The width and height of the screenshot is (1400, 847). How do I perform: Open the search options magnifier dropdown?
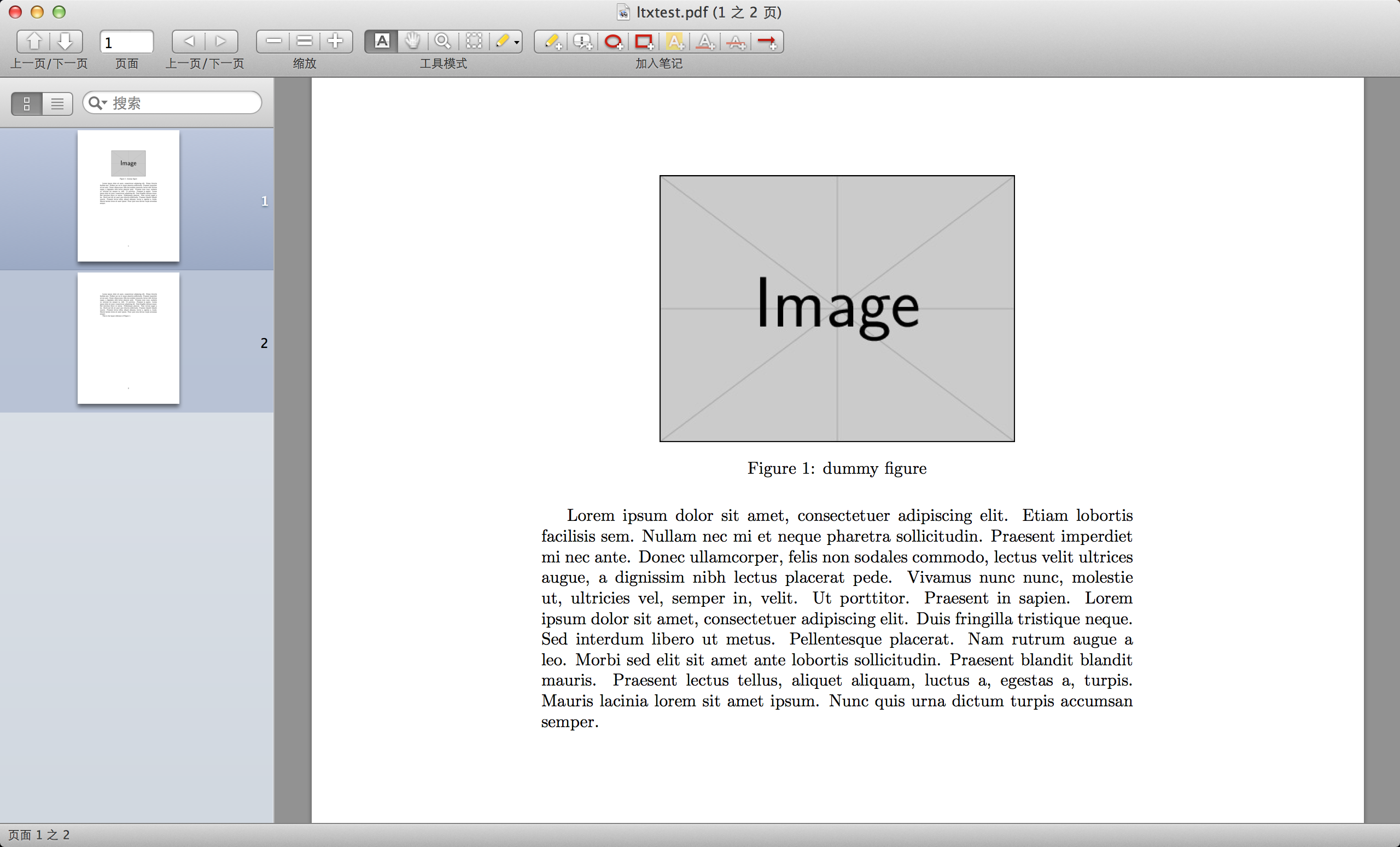pyautogui.click(x=98, y=103)
